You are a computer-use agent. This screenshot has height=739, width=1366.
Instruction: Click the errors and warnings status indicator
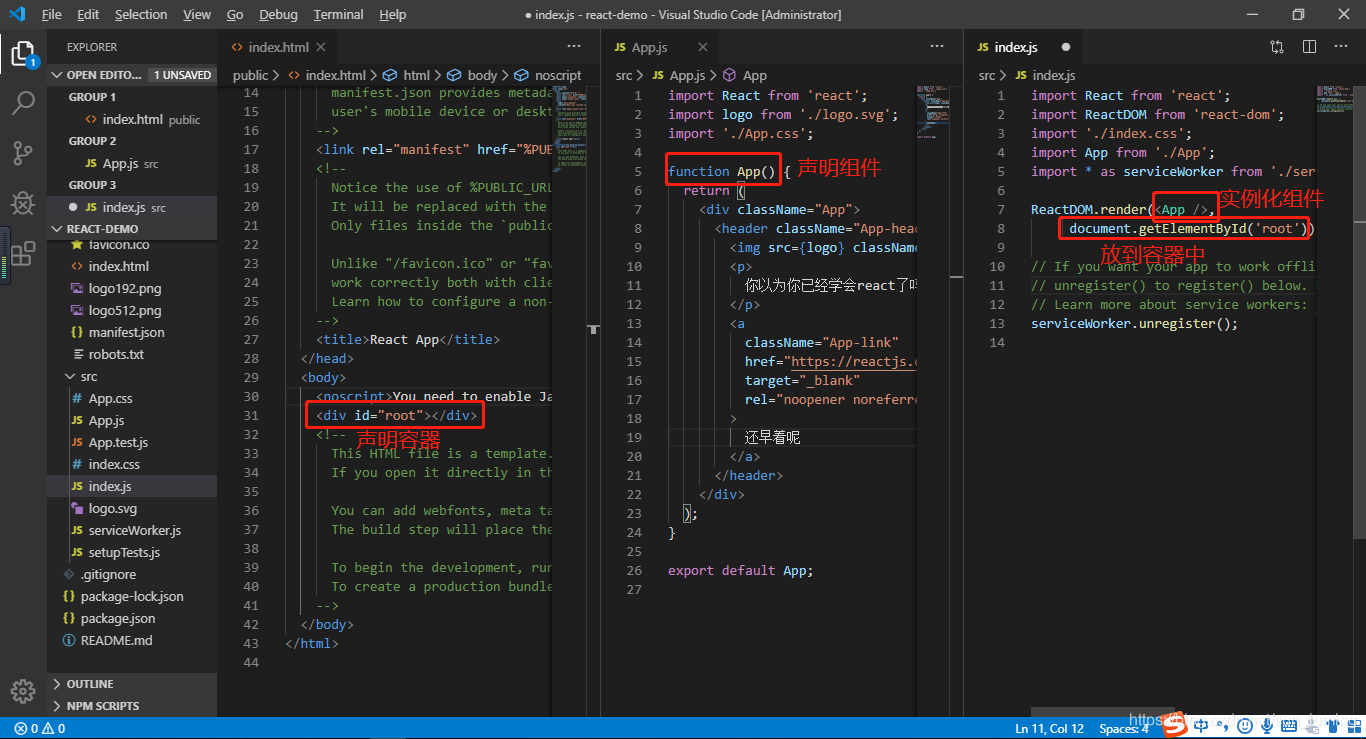point(40,728)
